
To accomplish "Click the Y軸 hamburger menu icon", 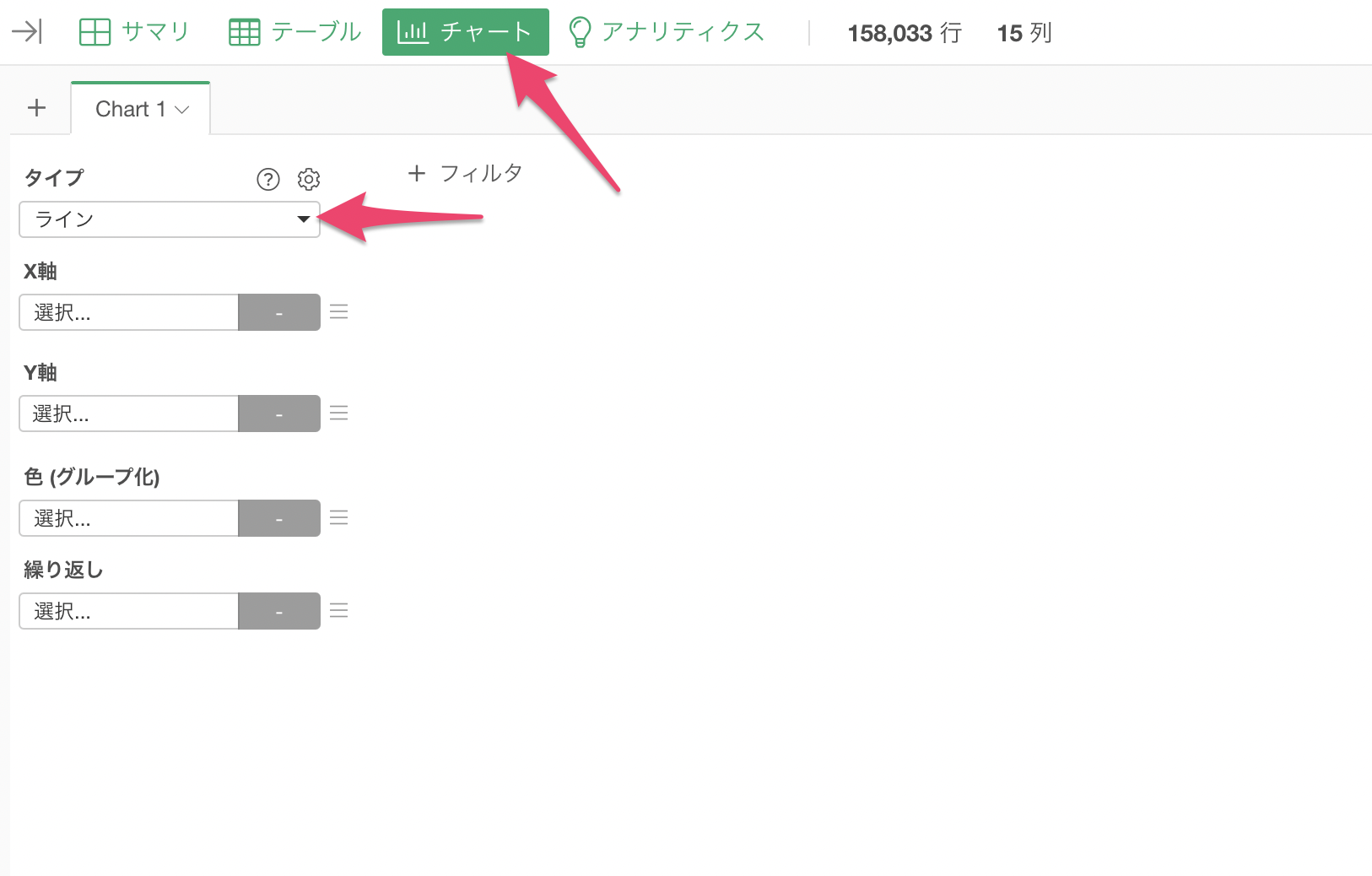I will 338,414.
